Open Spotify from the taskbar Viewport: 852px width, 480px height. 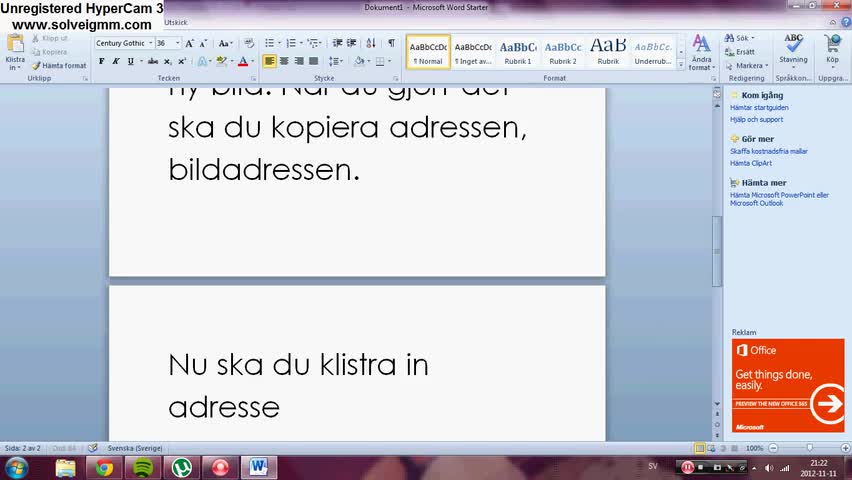(143, 467)
